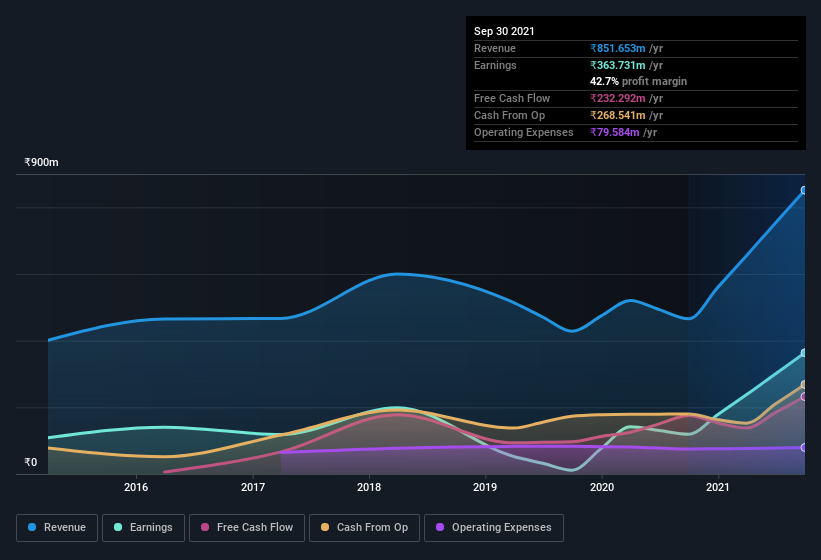Hide the Cash From Op series

[364, 528]
